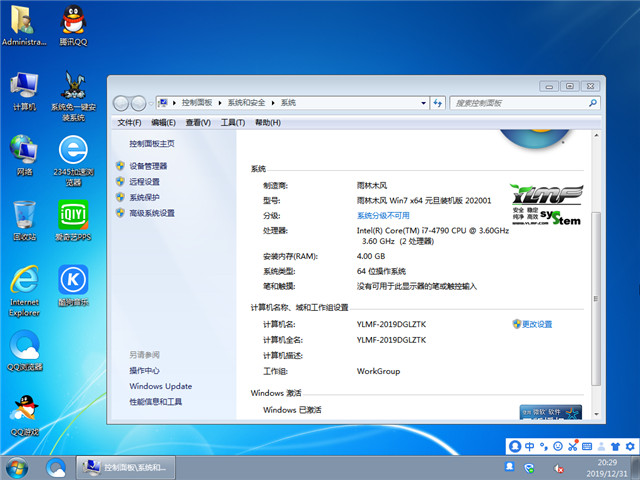Open the Administrator folder on desktop
This screenshot has width=640, height=480.
[23, 24]
